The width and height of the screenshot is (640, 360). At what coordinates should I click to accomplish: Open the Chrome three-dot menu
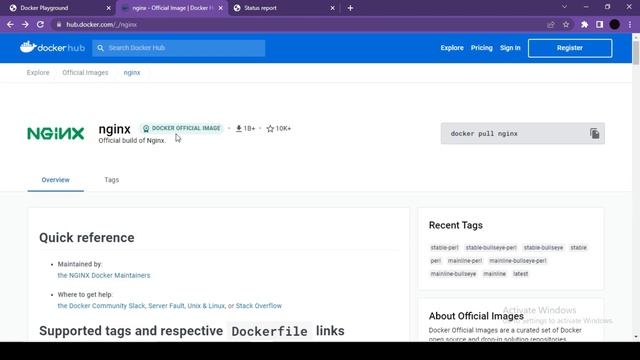tap(630, 24)
